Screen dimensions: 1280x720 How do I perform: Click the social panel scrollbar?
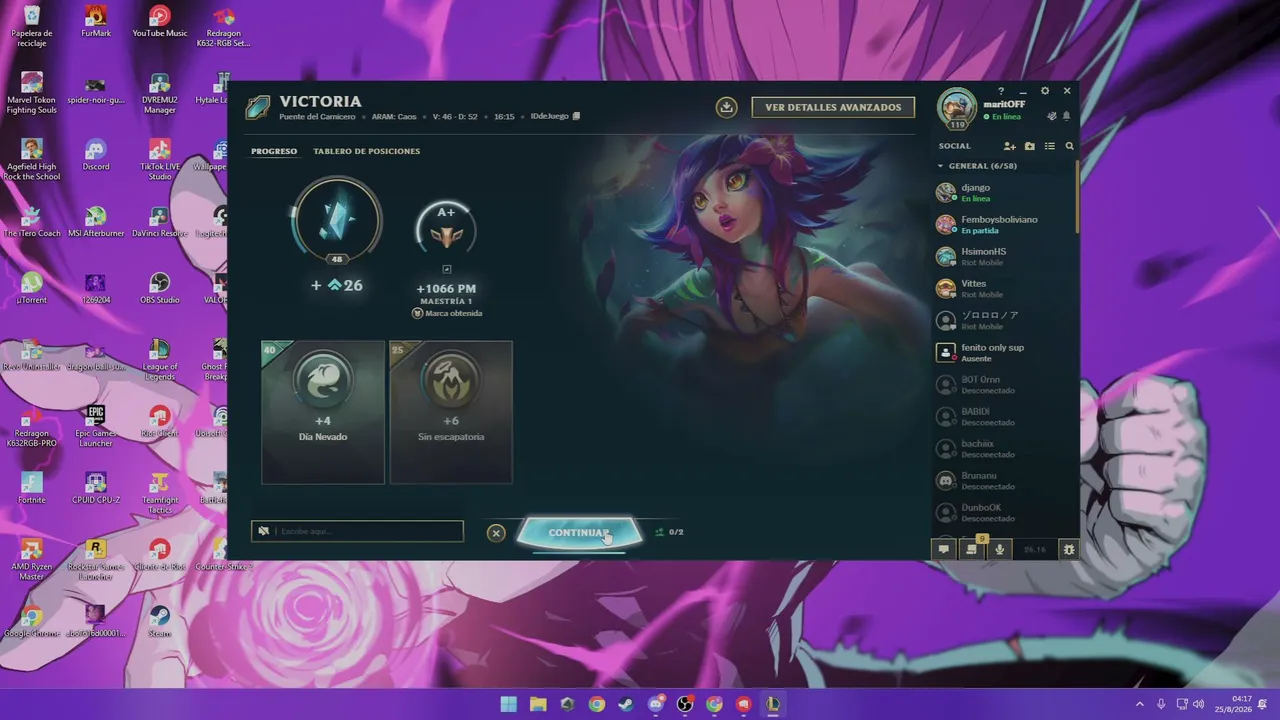pyautogui.click(x=1077, y=195)
